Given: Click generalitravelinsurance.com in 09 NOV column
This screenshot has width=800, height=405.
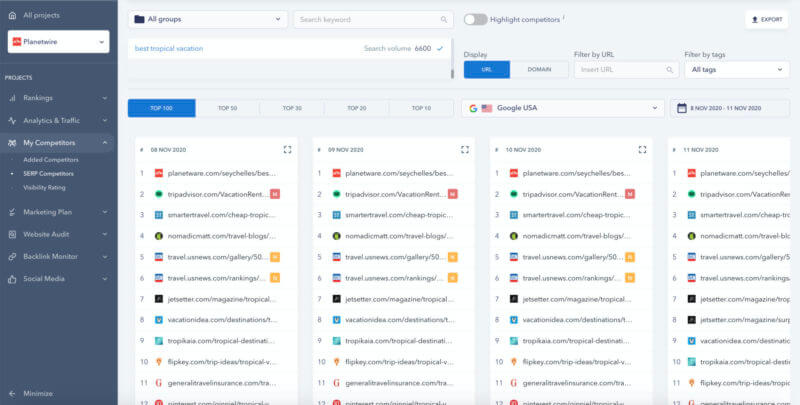Looking at the screenshot, I should pyautogui.click(x=399, y=383).
